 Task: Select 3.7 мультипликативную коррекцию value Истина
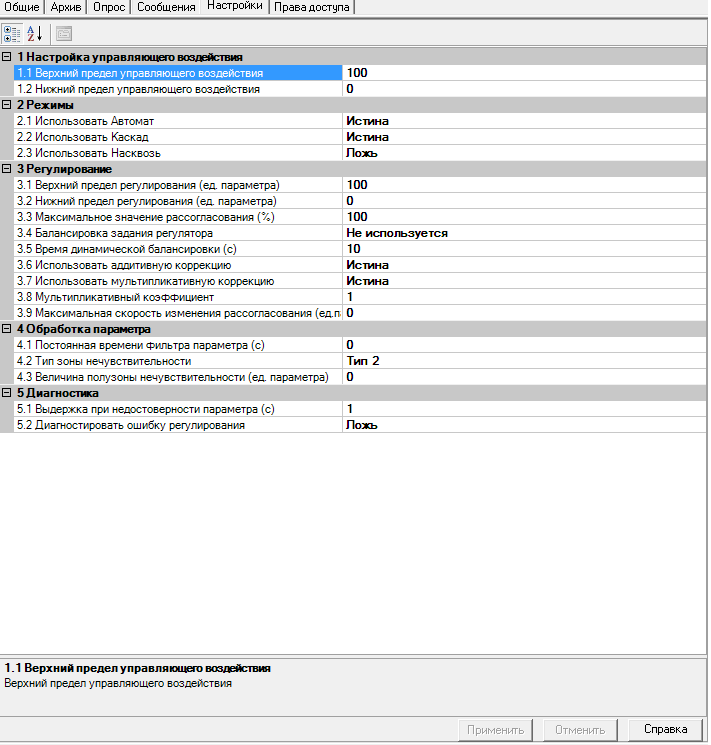pos(524,281)
